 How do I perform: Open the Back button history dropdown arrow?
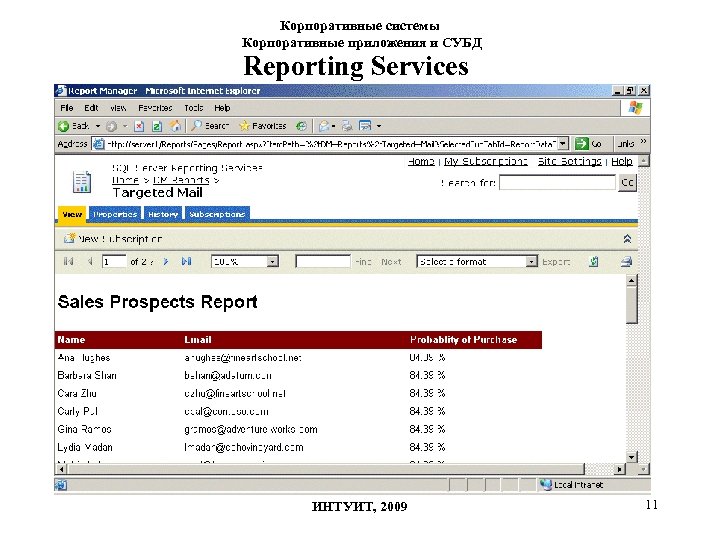point(98,126)
